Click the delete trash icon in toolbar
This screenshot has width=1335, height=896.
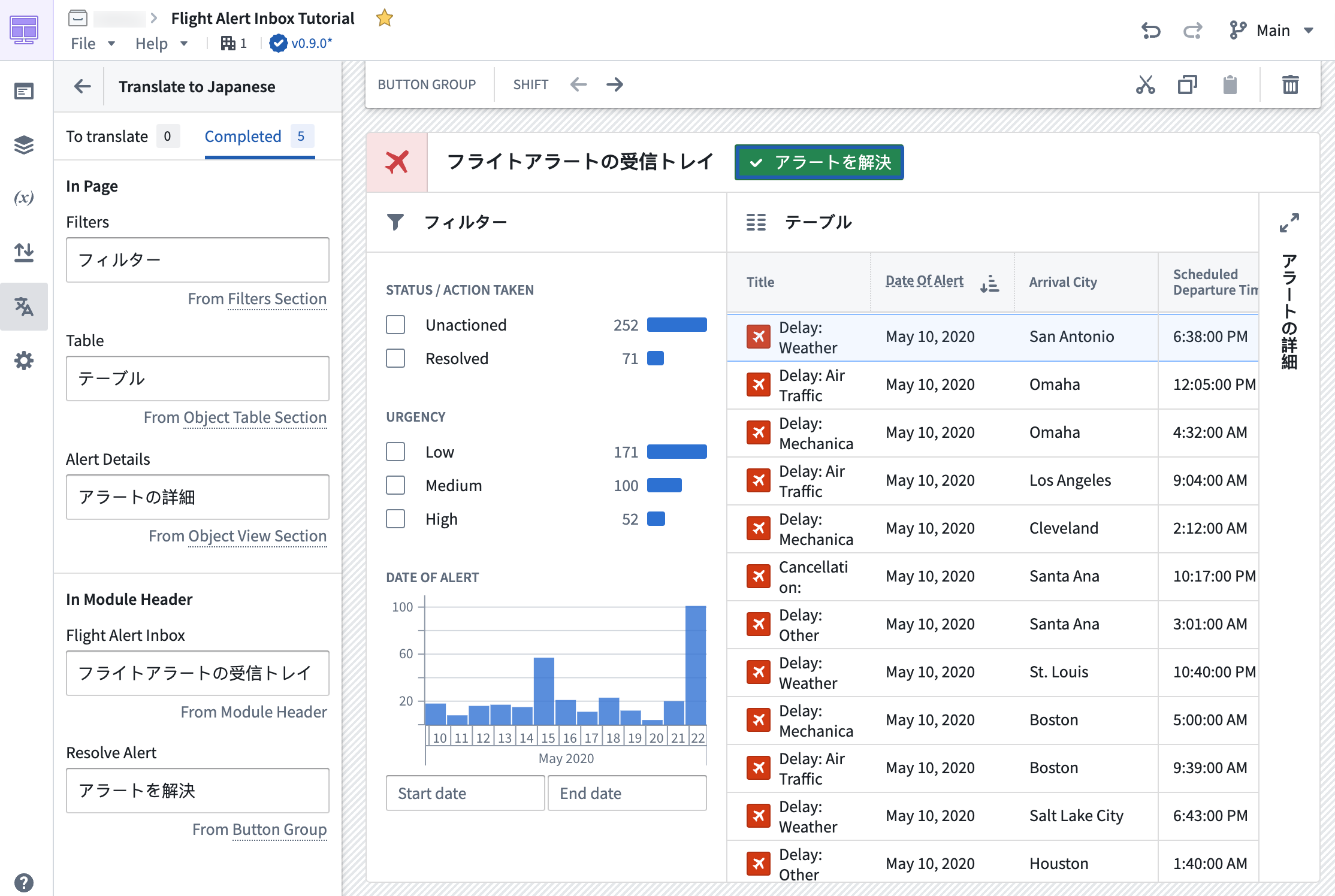(x=1291, y=84)
